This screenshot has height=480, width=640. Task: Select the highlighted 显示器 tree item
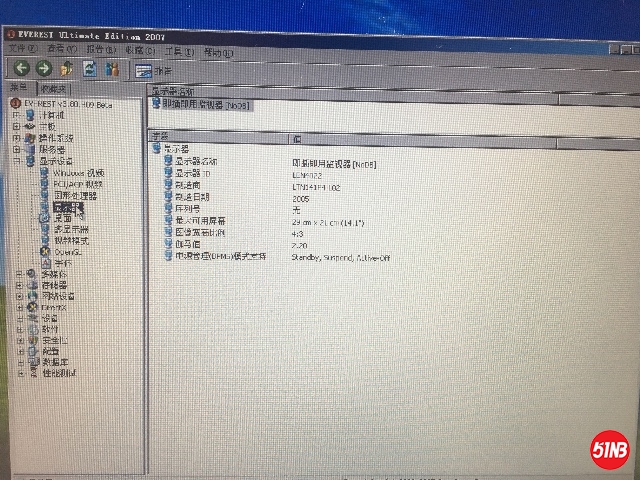tap(69, 207)
